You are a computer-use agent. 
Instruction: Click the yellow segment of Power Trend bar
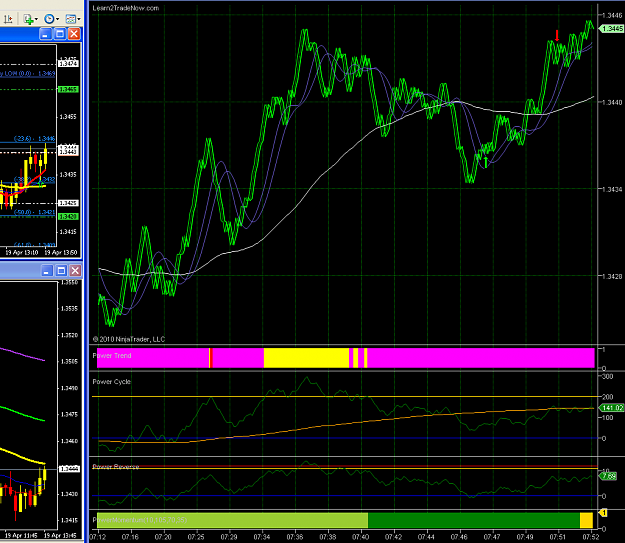(x=306, y=358)
